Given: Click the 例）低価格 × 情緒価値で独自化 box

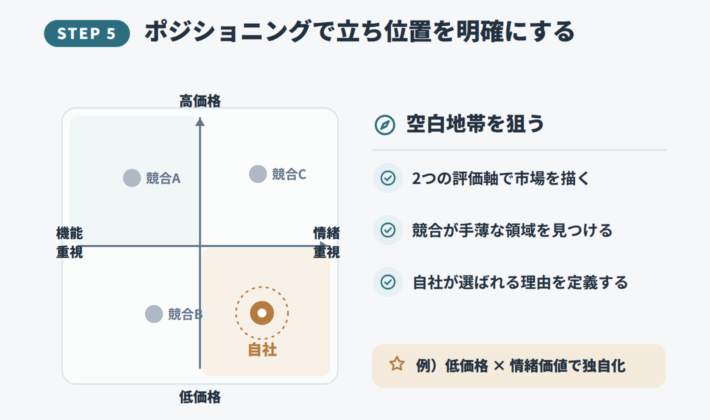Looking at the screenshot, I should click(519, 366).
